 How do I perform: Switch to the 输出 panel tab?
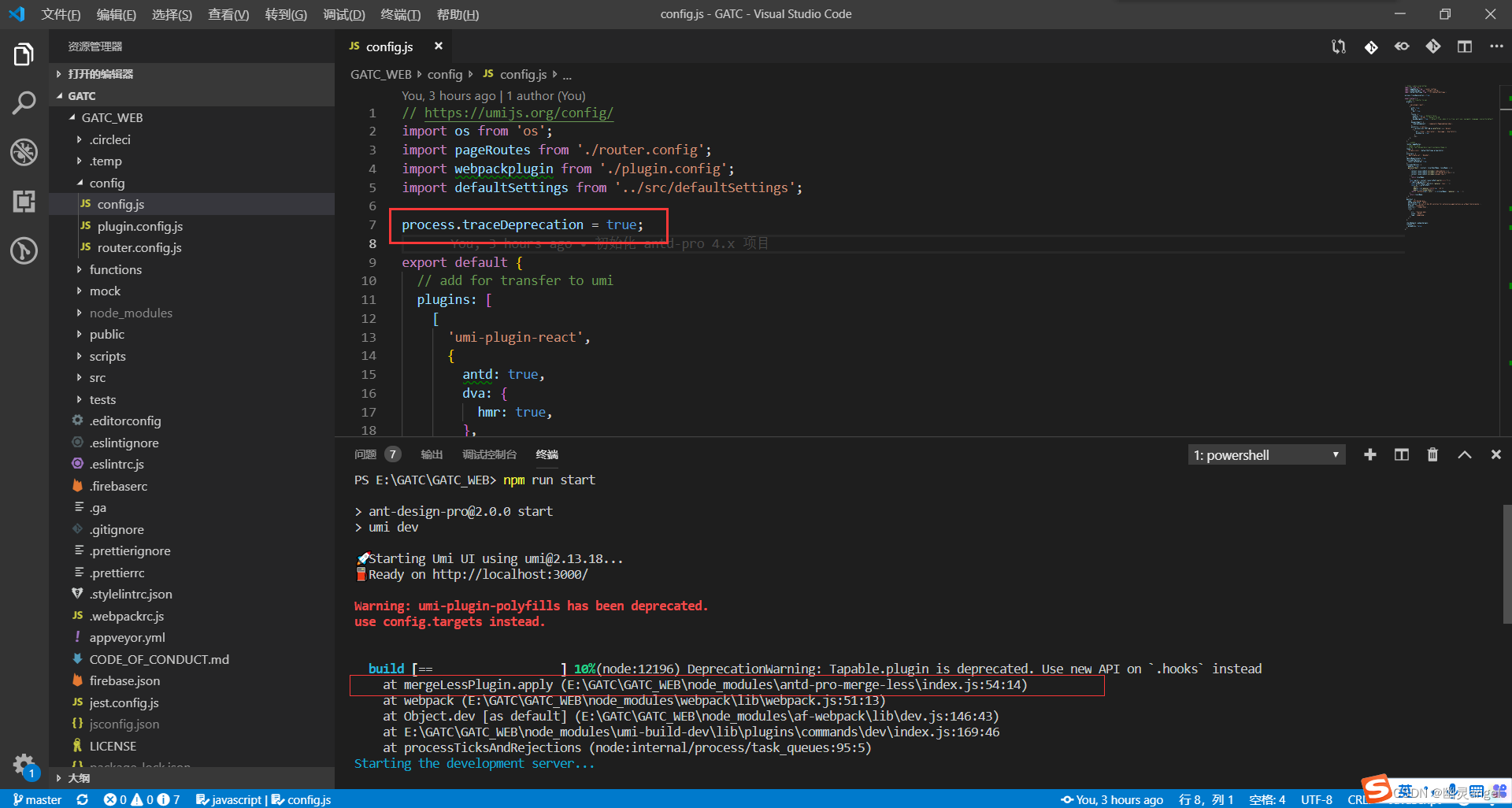[432, 454]
